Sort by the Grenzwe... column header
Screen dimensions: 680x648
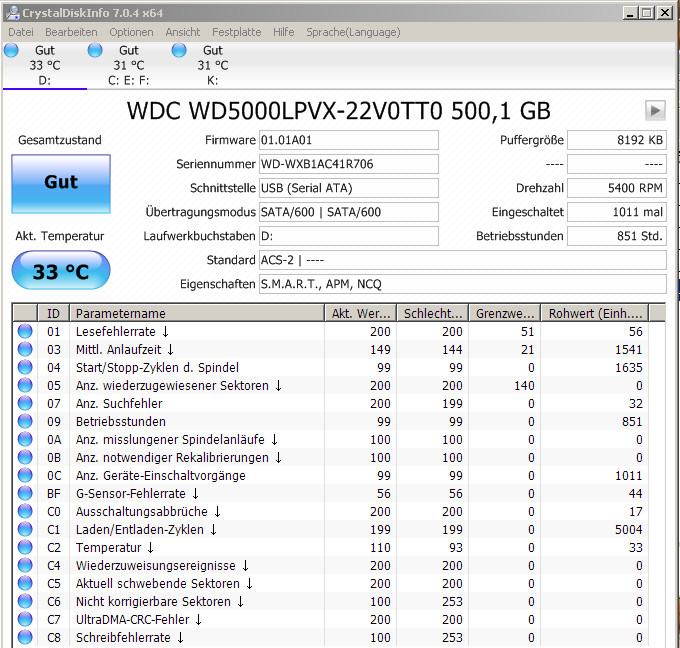coord(504,313)
